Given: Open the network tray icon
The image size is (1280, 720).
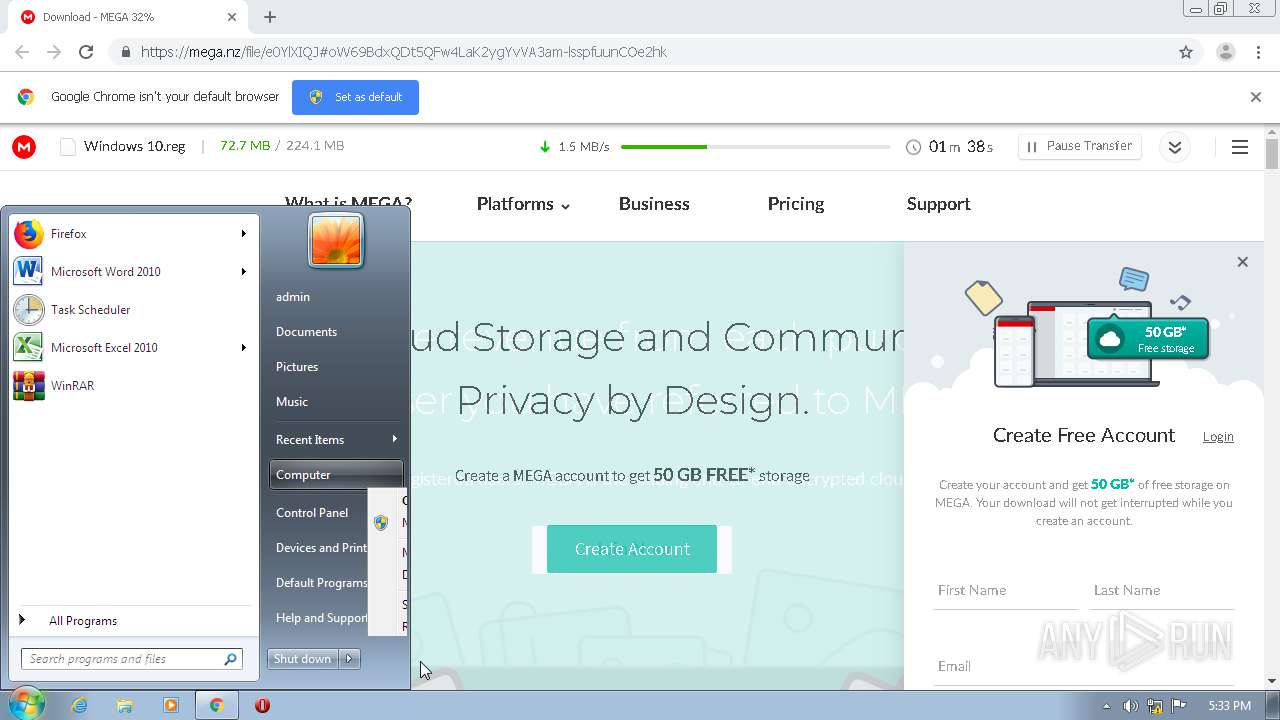Looking at the screenshot, I should point(1155,706).
